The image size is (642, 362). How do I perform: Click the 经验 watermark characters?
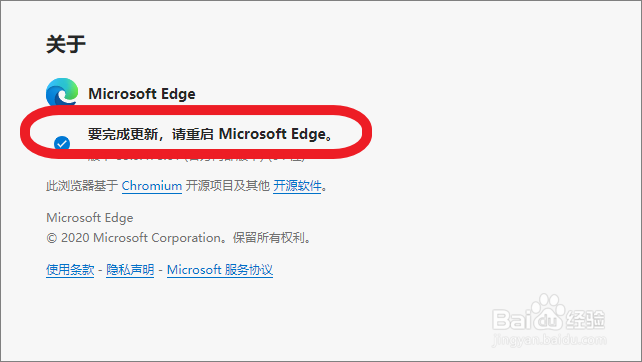(585, 320)
